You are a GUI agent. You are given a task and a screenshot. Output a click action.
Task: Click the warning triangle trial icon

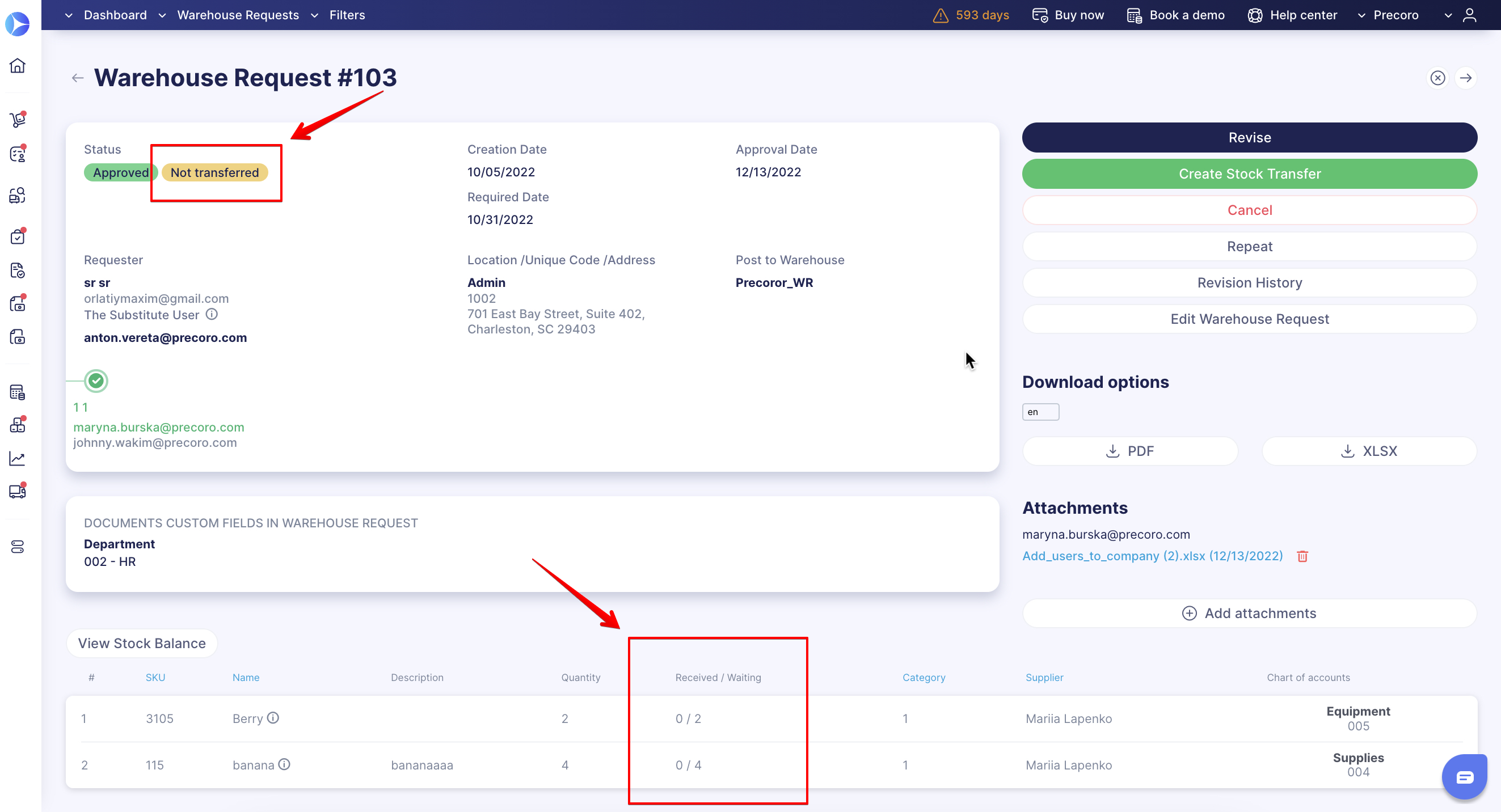point(941,15)
